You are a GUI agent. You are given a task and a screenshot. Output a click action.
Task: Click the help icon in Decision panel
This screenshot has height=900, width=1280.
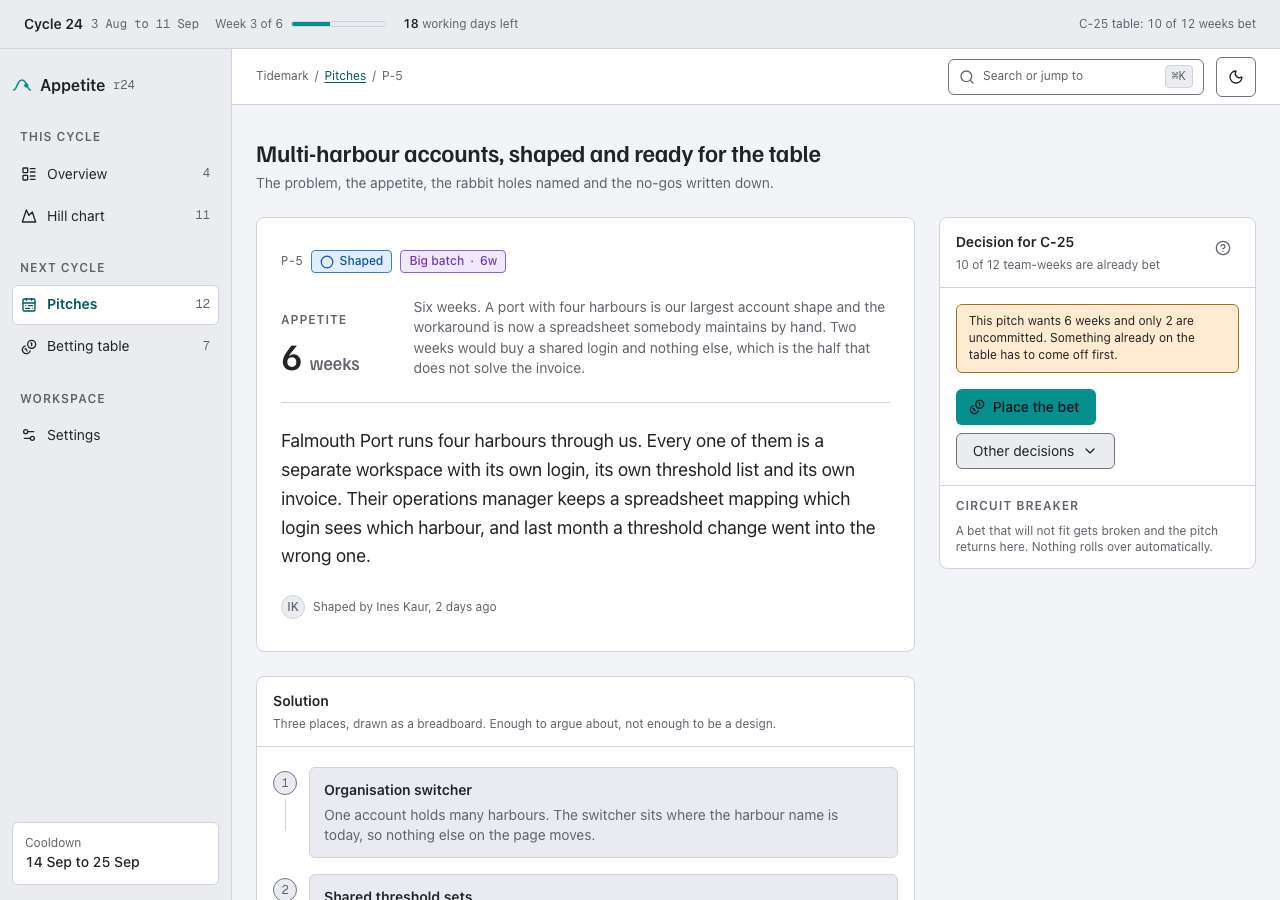(1223, 248)
